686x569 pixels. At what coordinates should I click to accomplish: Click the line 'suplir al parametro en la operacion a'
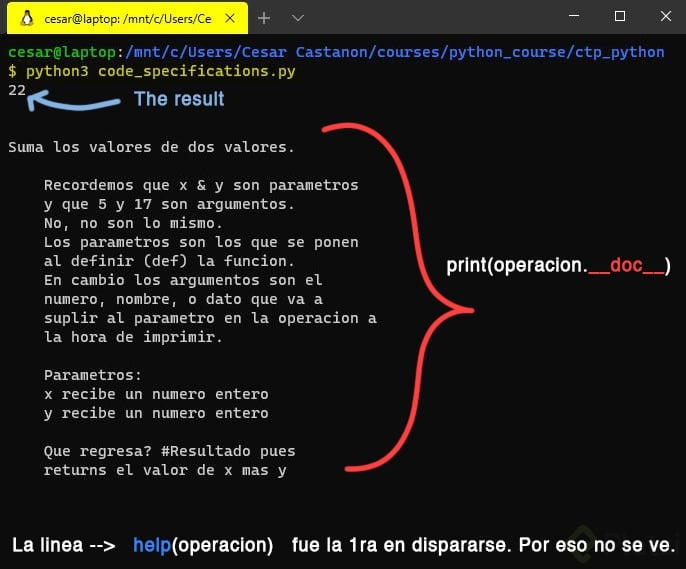click(210, 318)
